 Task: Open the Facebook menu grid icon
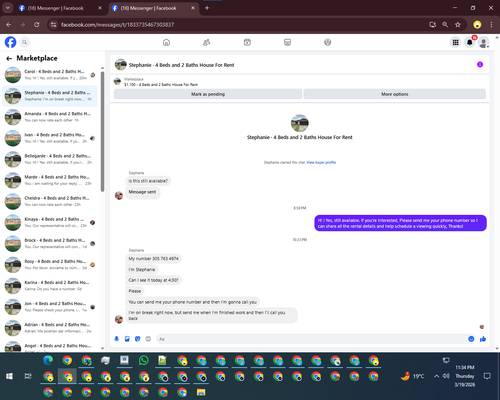click(455, 42)
